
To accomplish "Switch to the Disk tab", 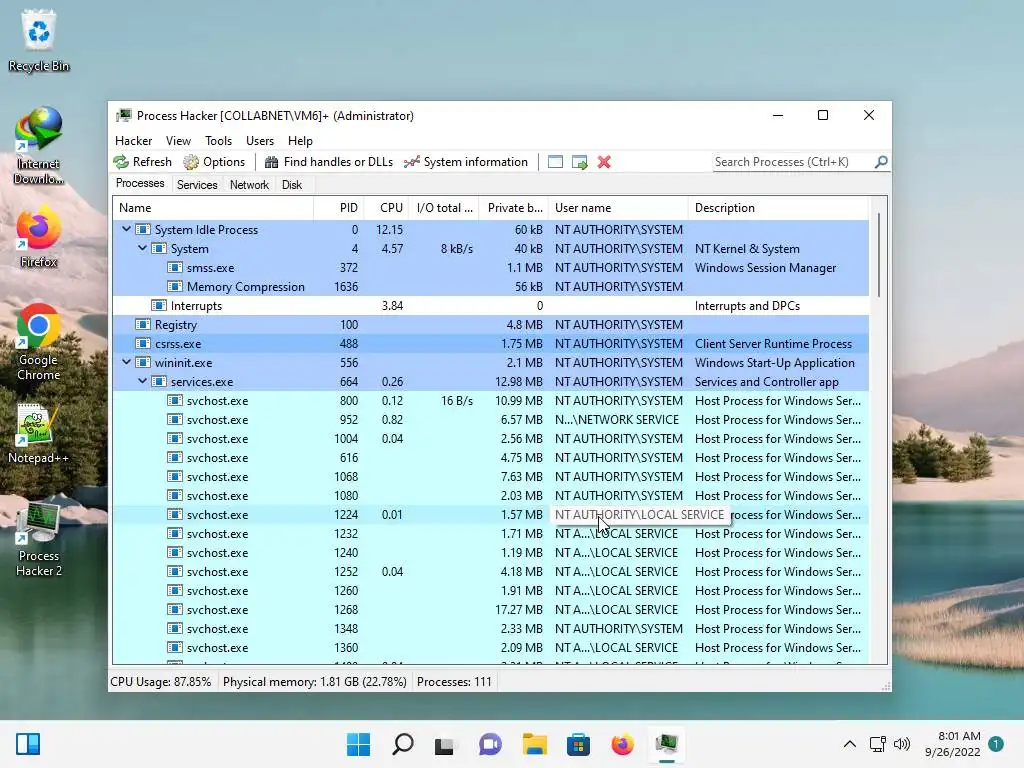I will coord(292,185).
